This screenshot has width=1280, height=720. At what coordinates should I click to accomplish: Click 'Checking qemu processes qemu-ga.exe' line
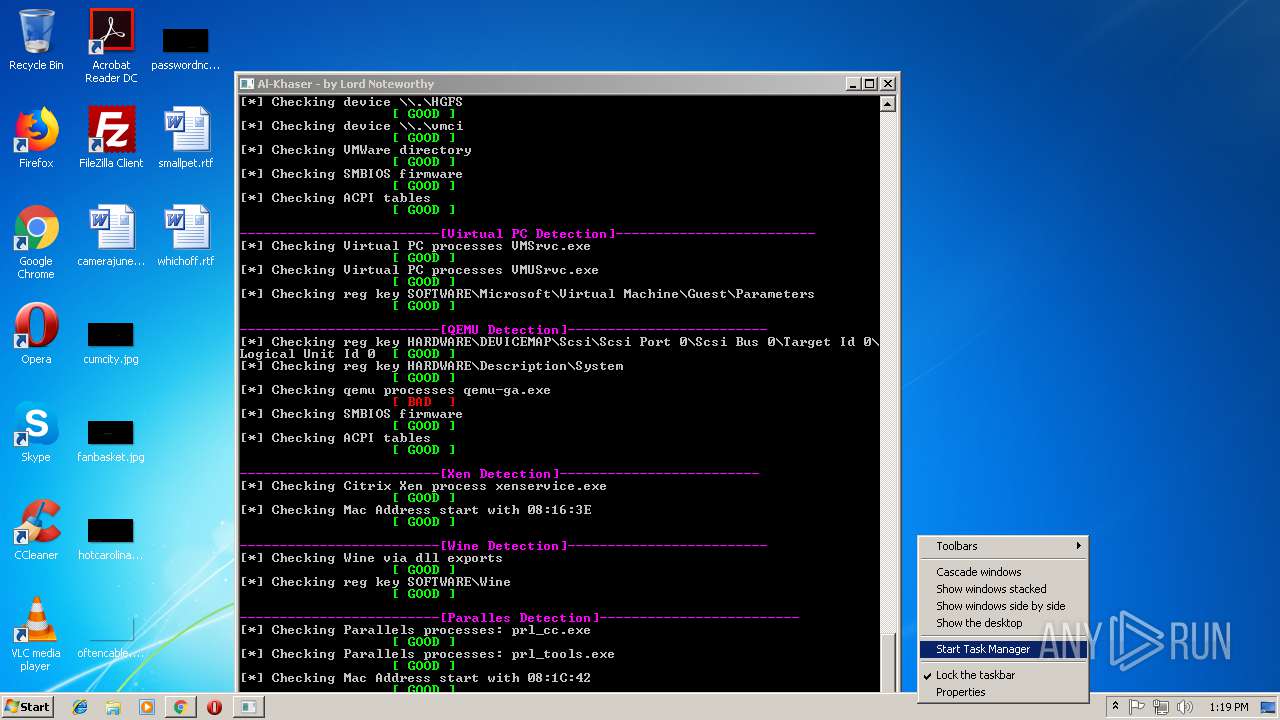pos(395,390)
